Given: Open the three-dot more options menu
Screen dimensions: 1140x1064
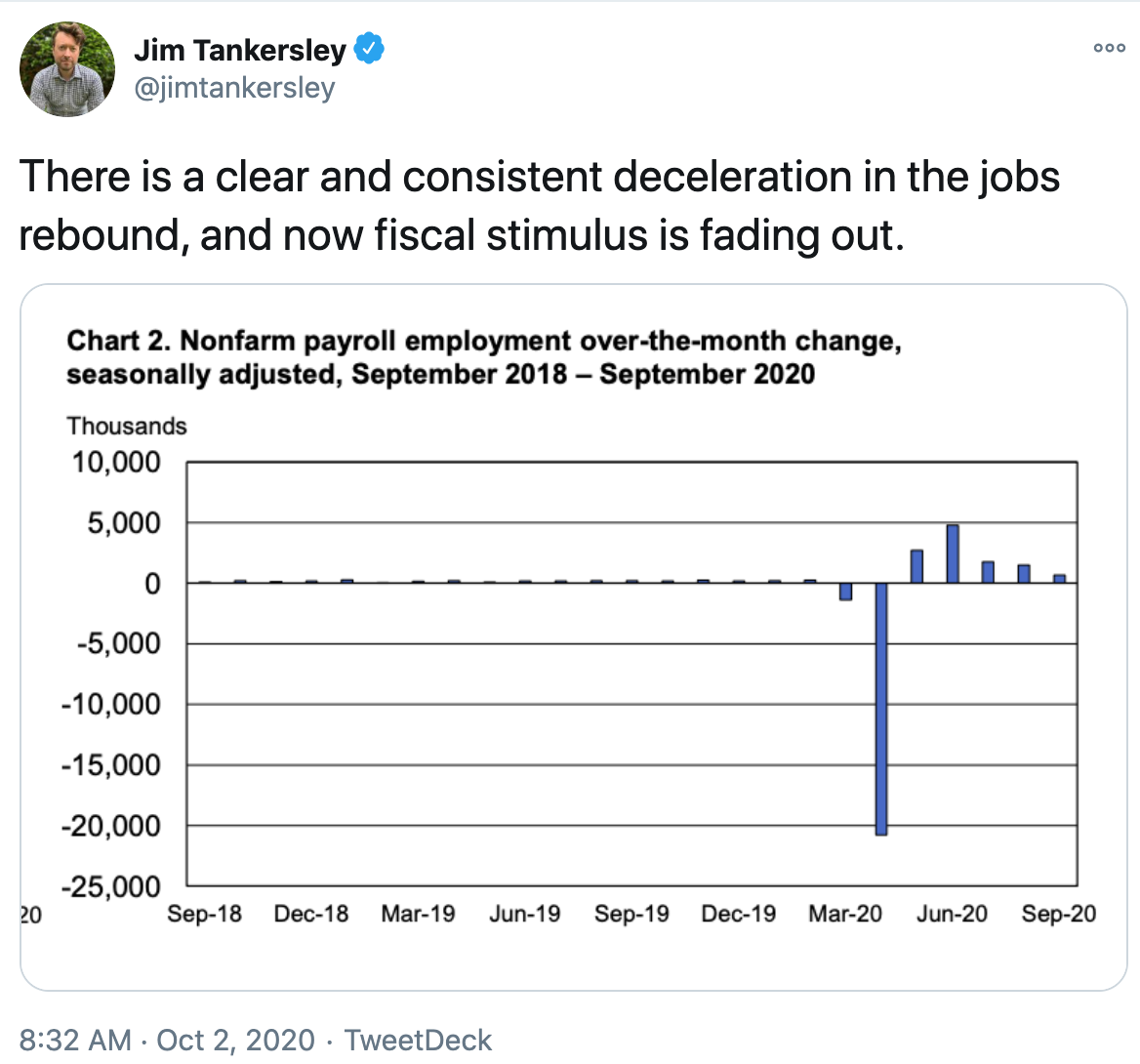Looking at the screenshot, I should 1109,48.
